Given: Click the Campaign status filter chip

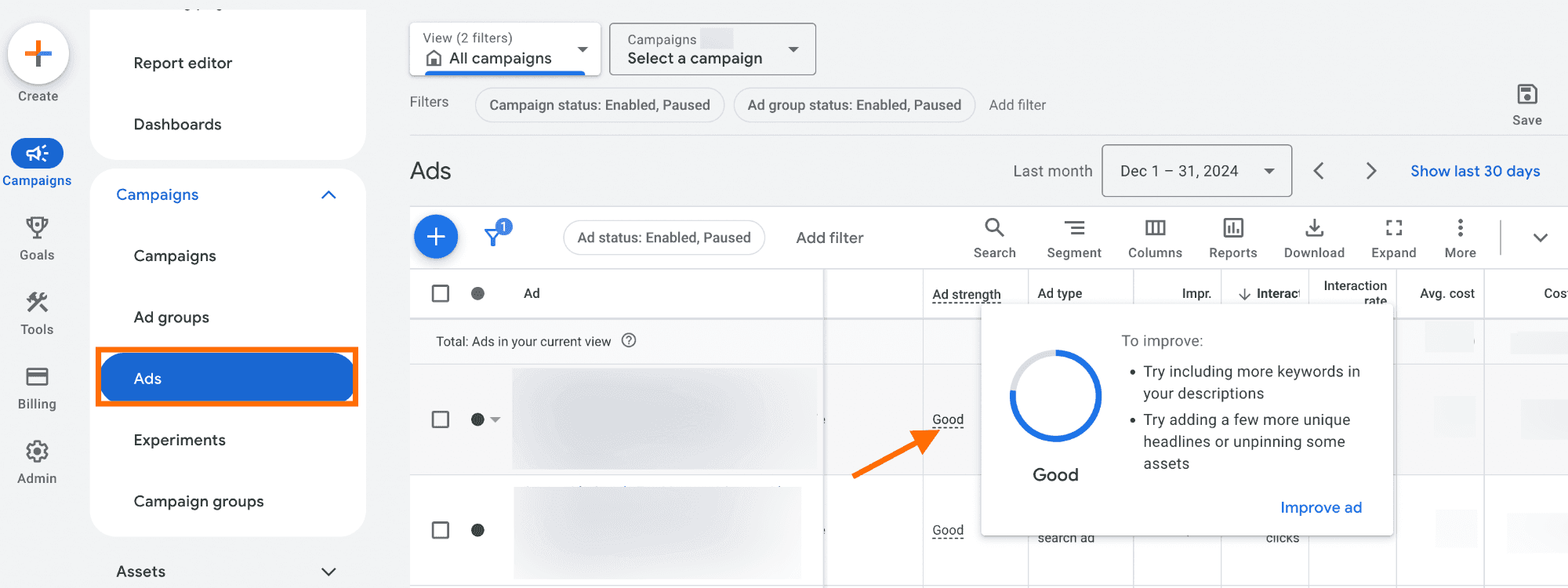Looking at the screenshot, I should tap(600, 105).
